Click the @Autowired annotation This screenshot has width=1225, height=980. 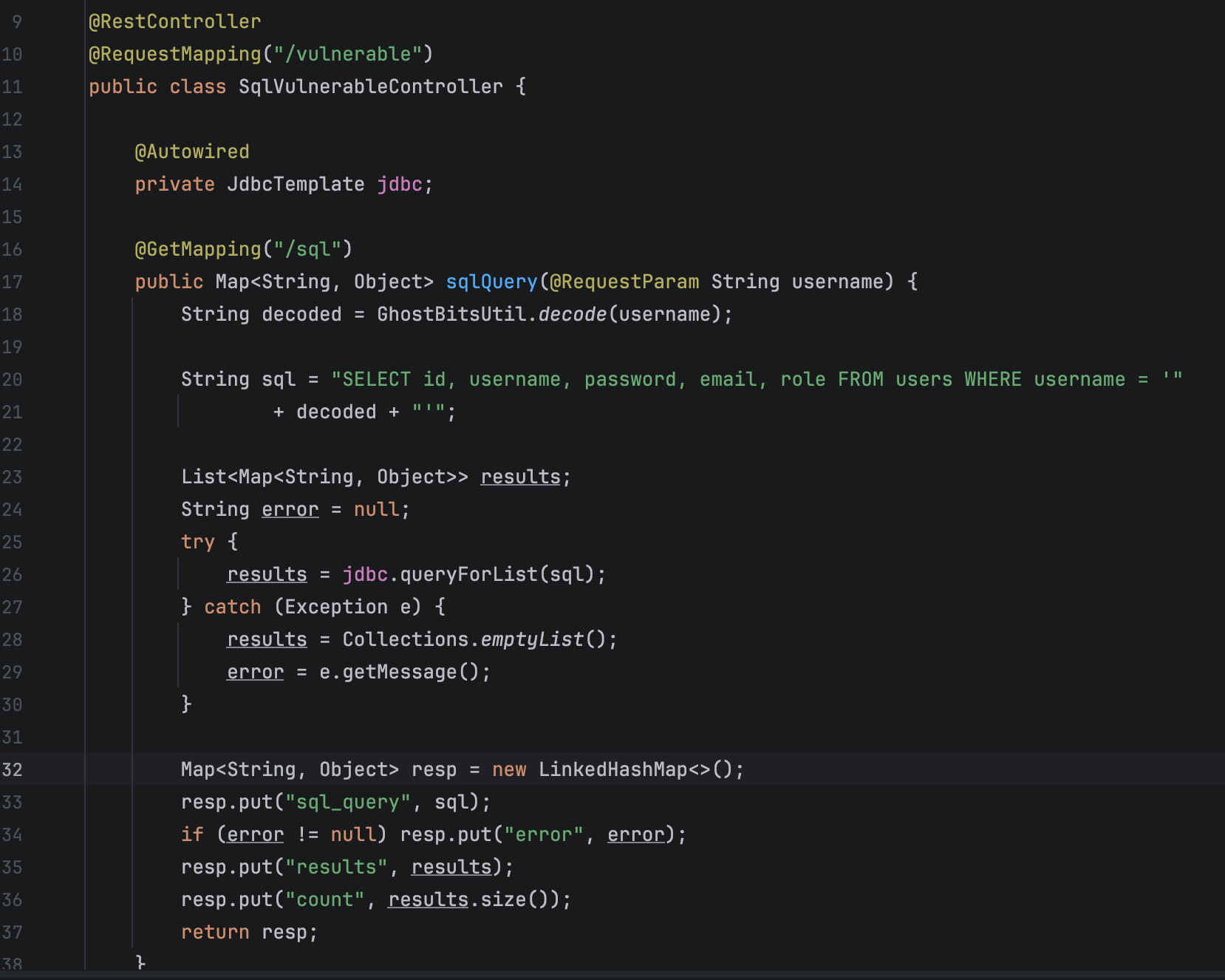pos(191,152)
